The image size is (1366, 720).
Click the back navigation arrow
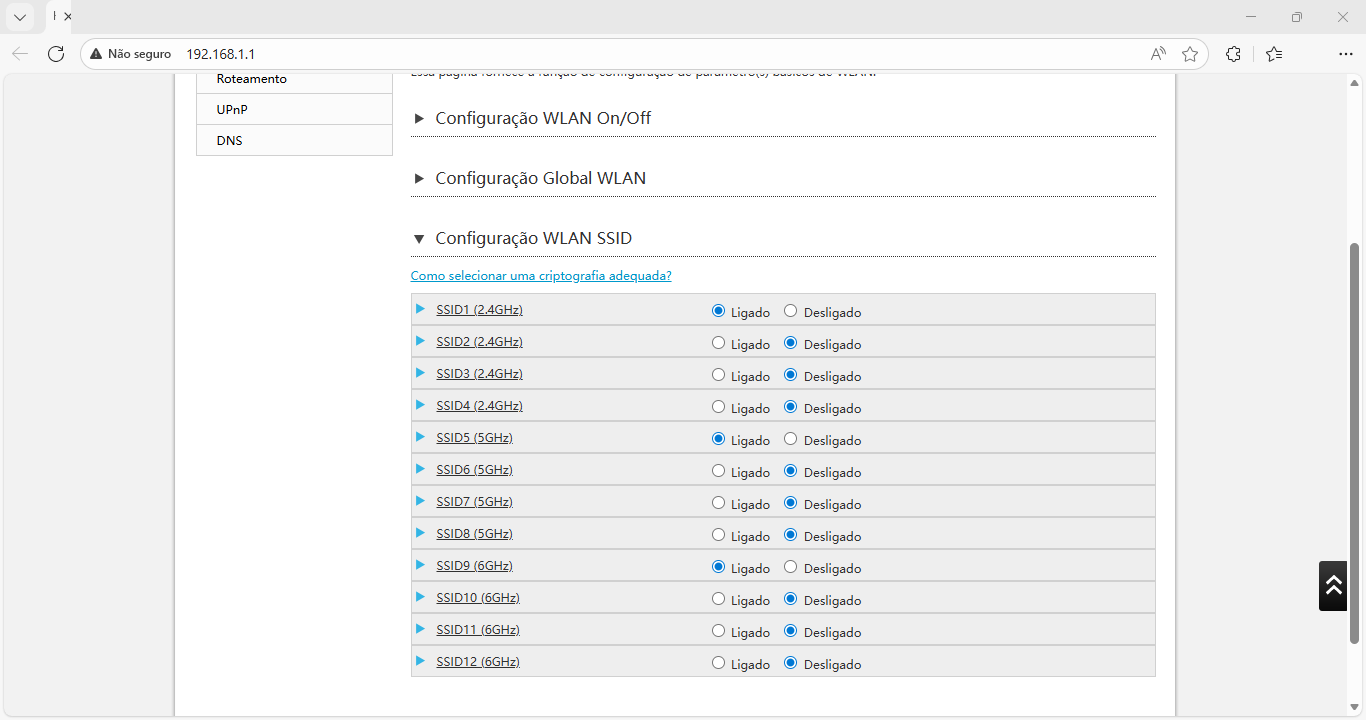coord(20,54)
